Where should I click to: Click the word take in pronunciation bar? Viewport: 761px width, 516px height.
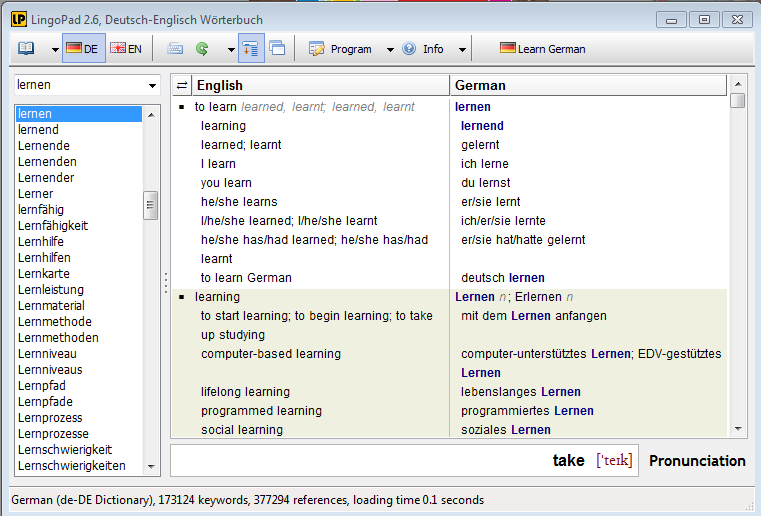click(568, 460)
